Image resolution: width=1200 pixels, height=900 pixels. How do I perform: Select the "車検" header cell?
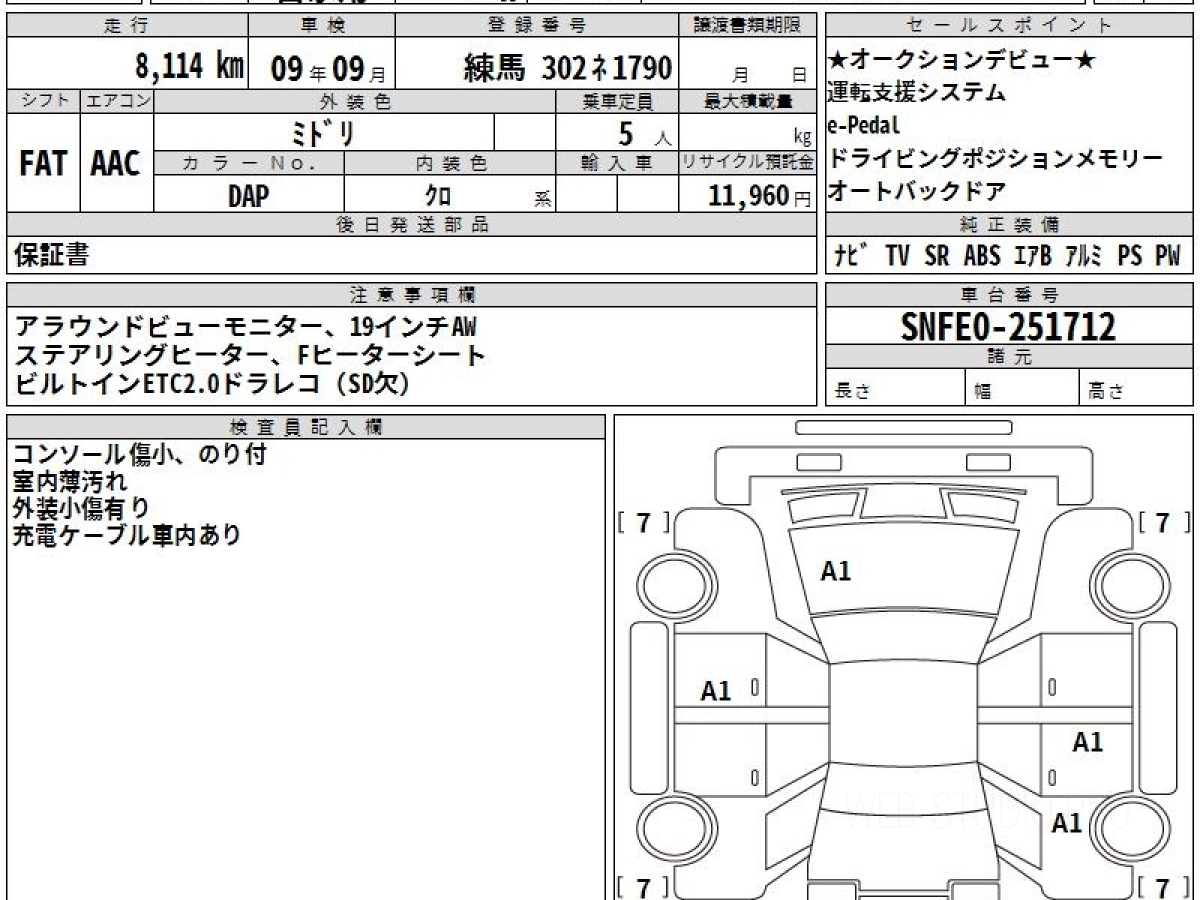(x=320, y=26)
